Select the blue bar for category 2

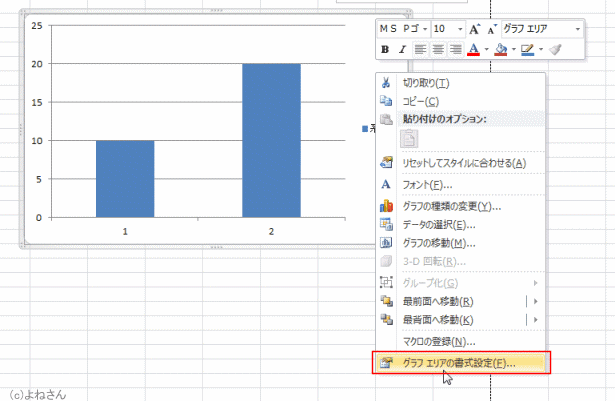[x=271, y=140]
